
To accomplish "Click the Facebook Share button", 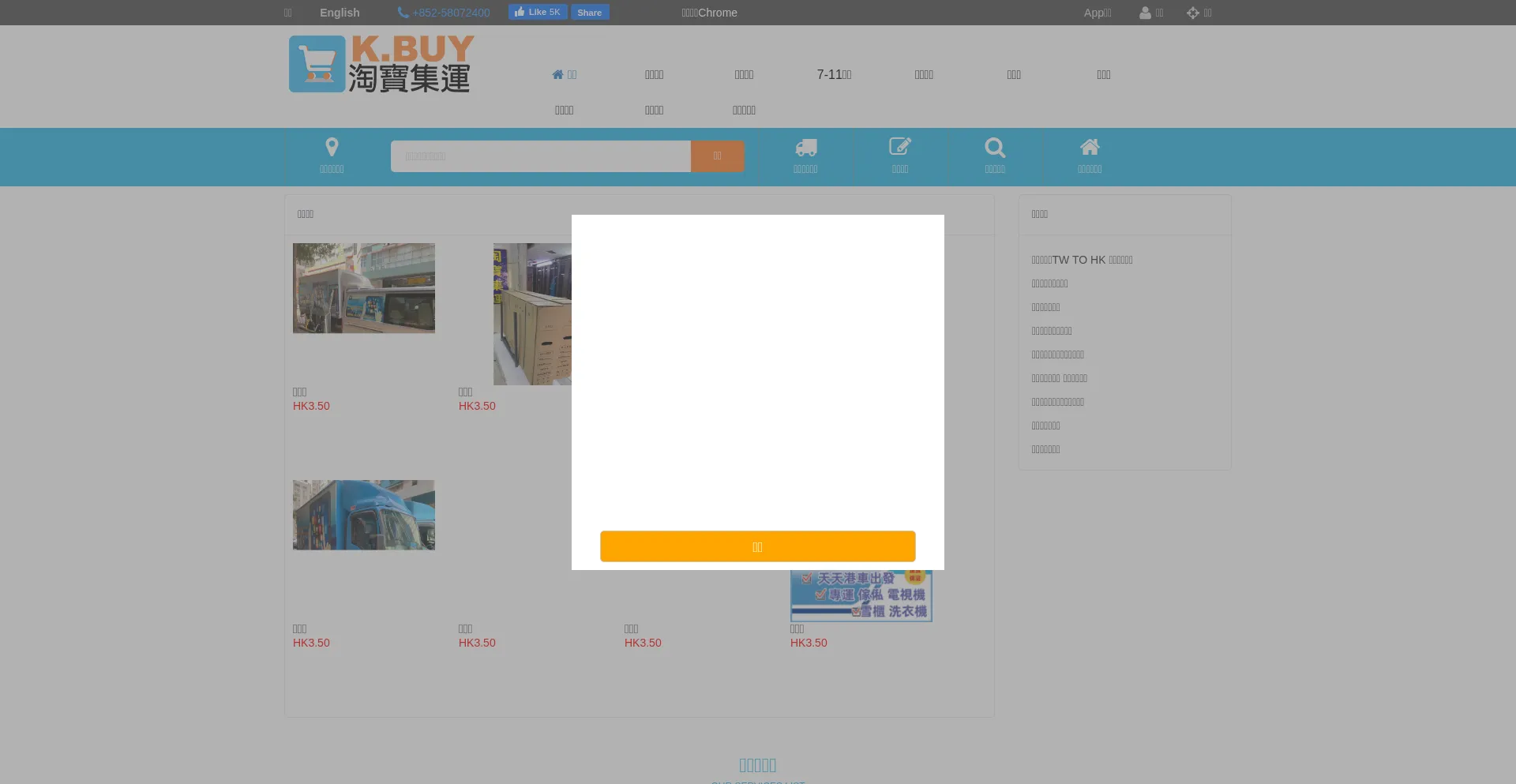I will pos(590,12).
